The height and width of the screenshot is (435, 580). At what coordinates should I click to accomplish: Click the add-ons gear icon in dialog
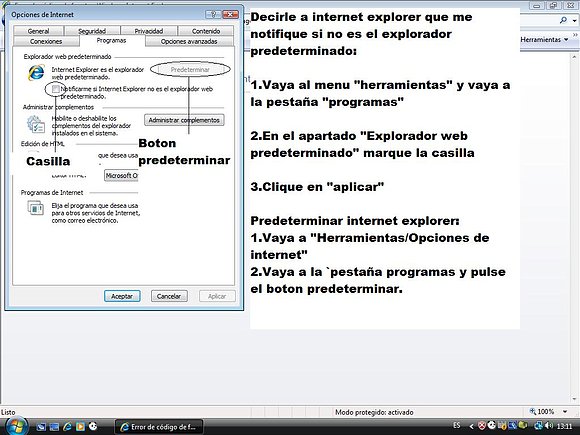(x=36, y=124)
